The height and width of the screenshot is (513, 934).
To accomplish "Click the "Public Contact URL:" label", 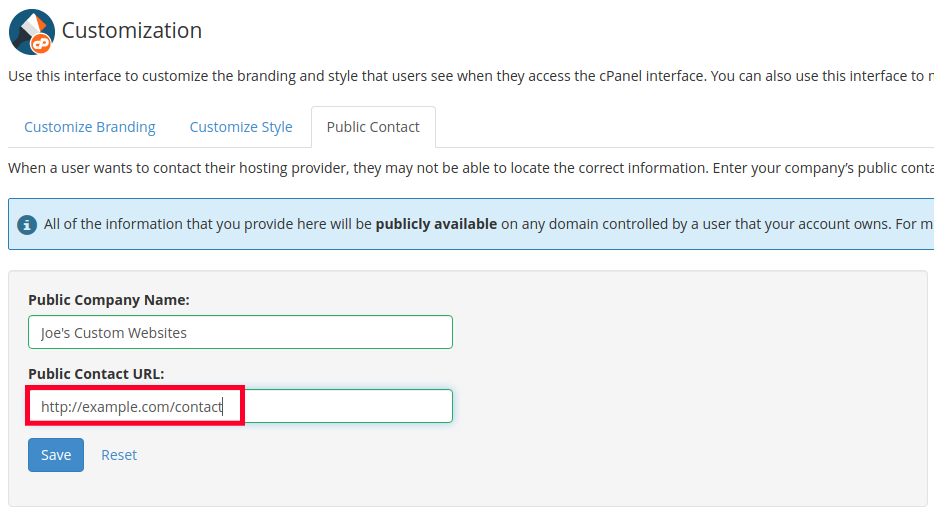I will click(x=96, y=374).
